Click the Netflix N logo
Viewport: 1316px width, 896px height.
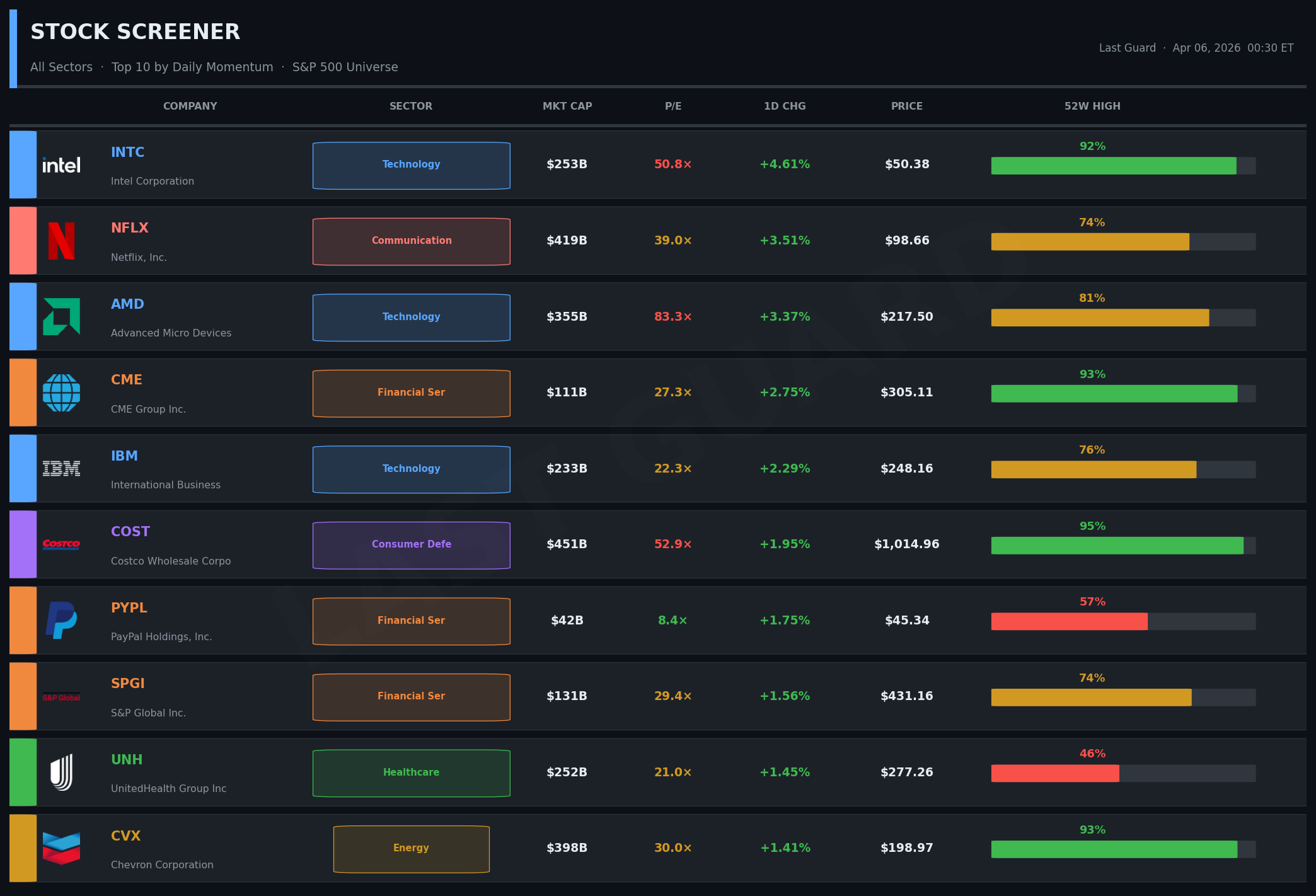(61, 241)
